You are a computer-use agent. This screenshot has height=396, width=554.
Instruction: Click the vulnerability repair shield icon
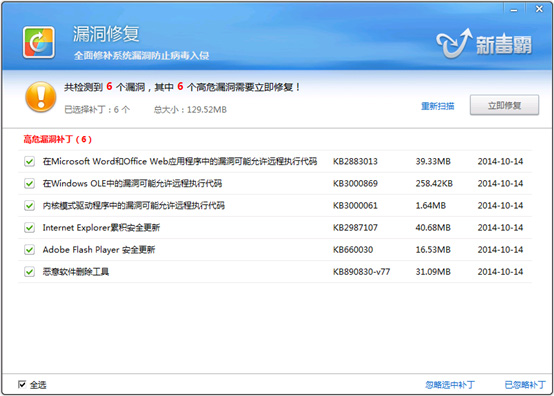(39, 42)
